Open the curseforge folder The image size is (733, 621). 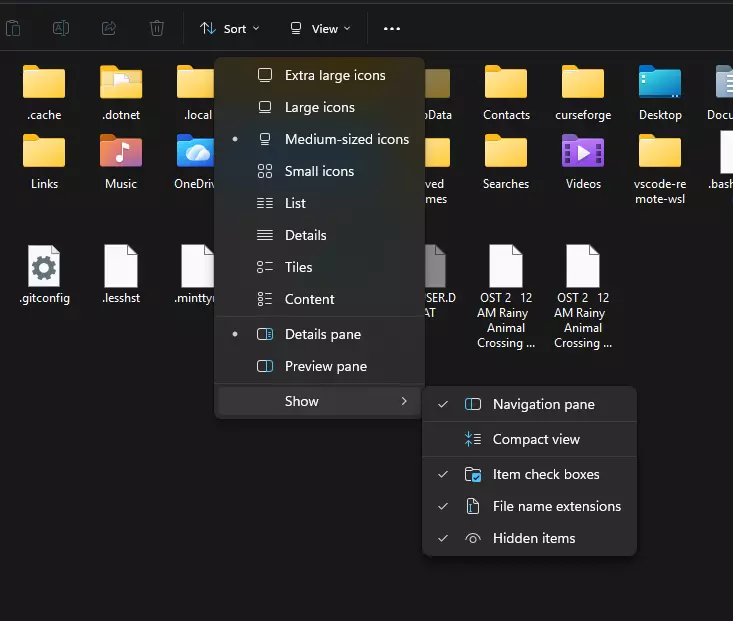pos(583,83)
